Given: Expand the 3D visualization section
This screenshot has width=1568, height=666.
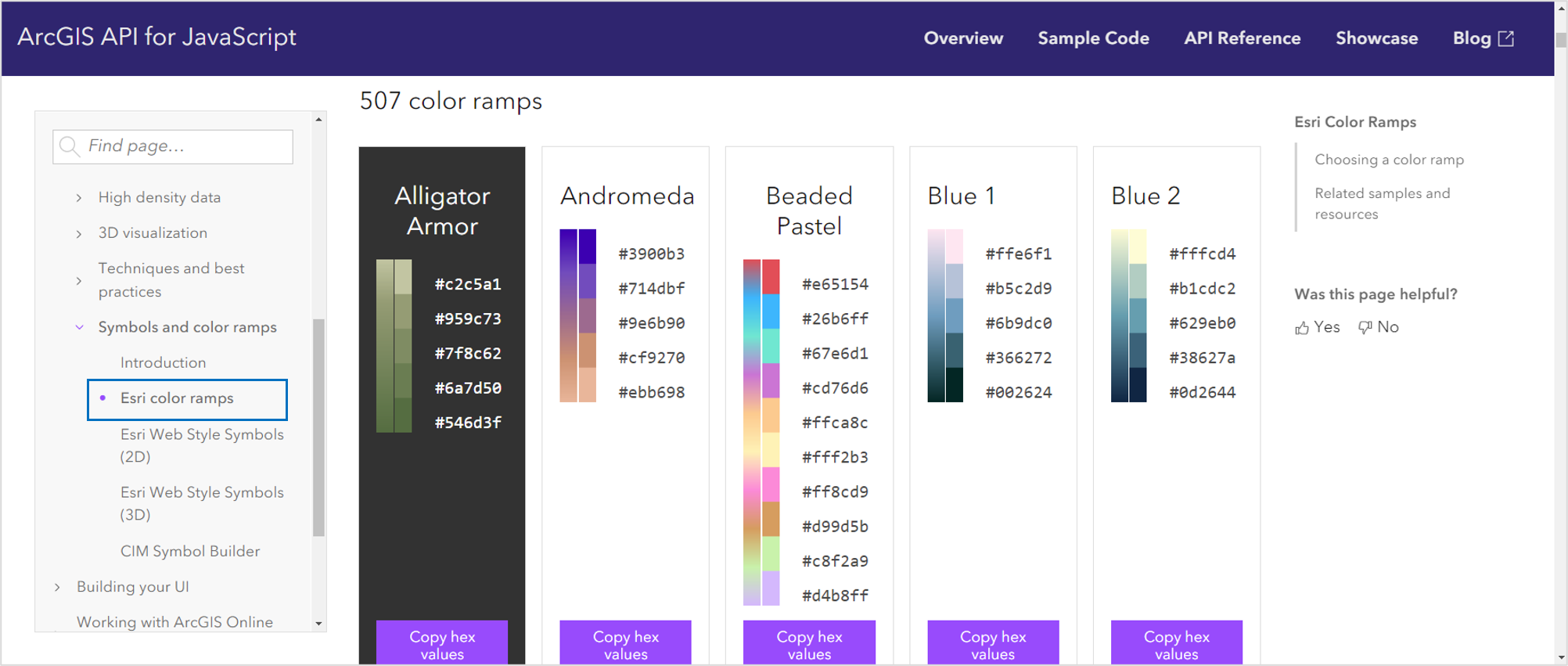Looking at the screenshot, I should tap(79, 233).
